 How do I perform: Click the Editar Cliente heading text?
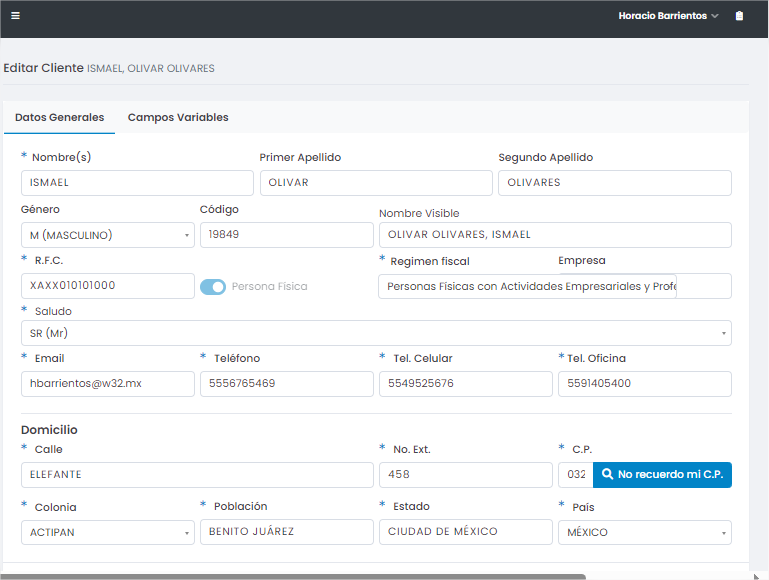tap(43, 68)
